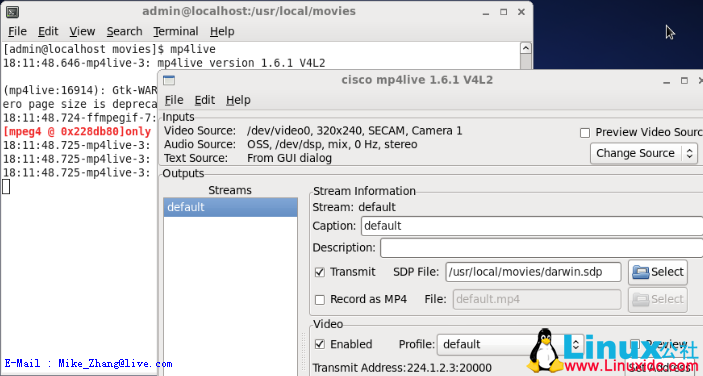Open View menu in terminal window
The width and height of the screenshot is (703, 376).
pyautogui.click(x=82, y=31)
